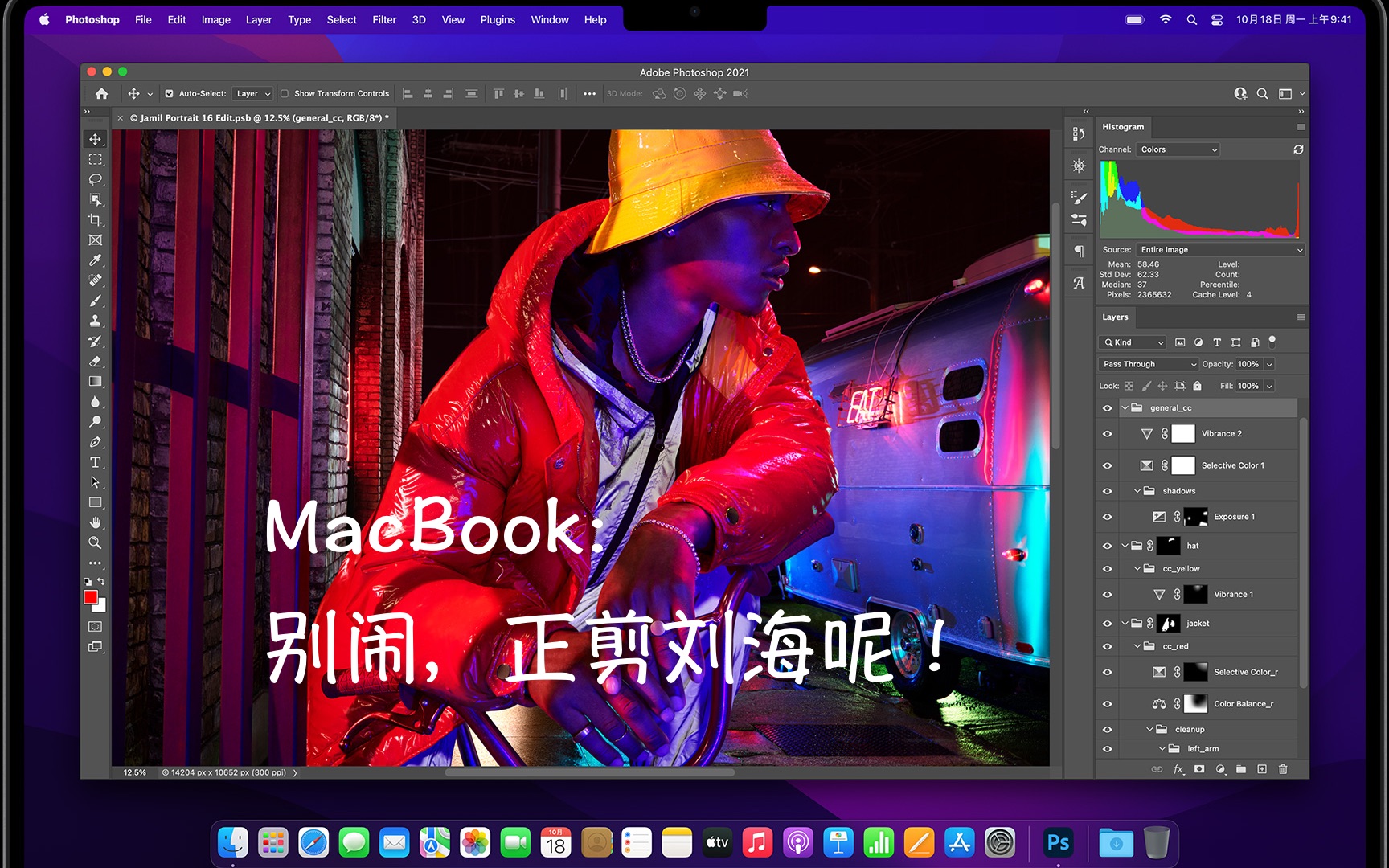Select the Move tool in toolbox
The height and width of the screenshot is (868, 1389).
point(95,139)
